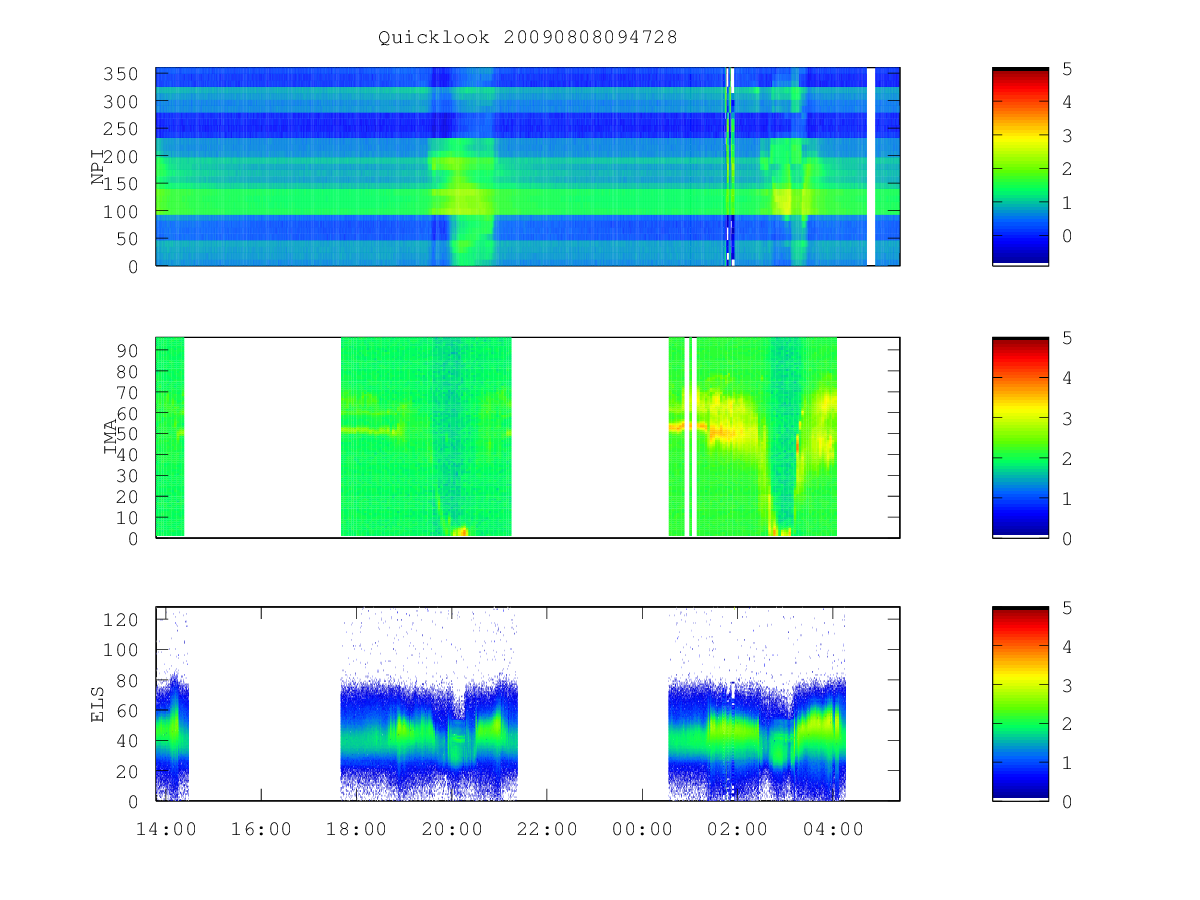Click the 20:00 time axis label
The height and width of the screenshot is (900, 1200).
pyautogui.click(x=452, y=829)
